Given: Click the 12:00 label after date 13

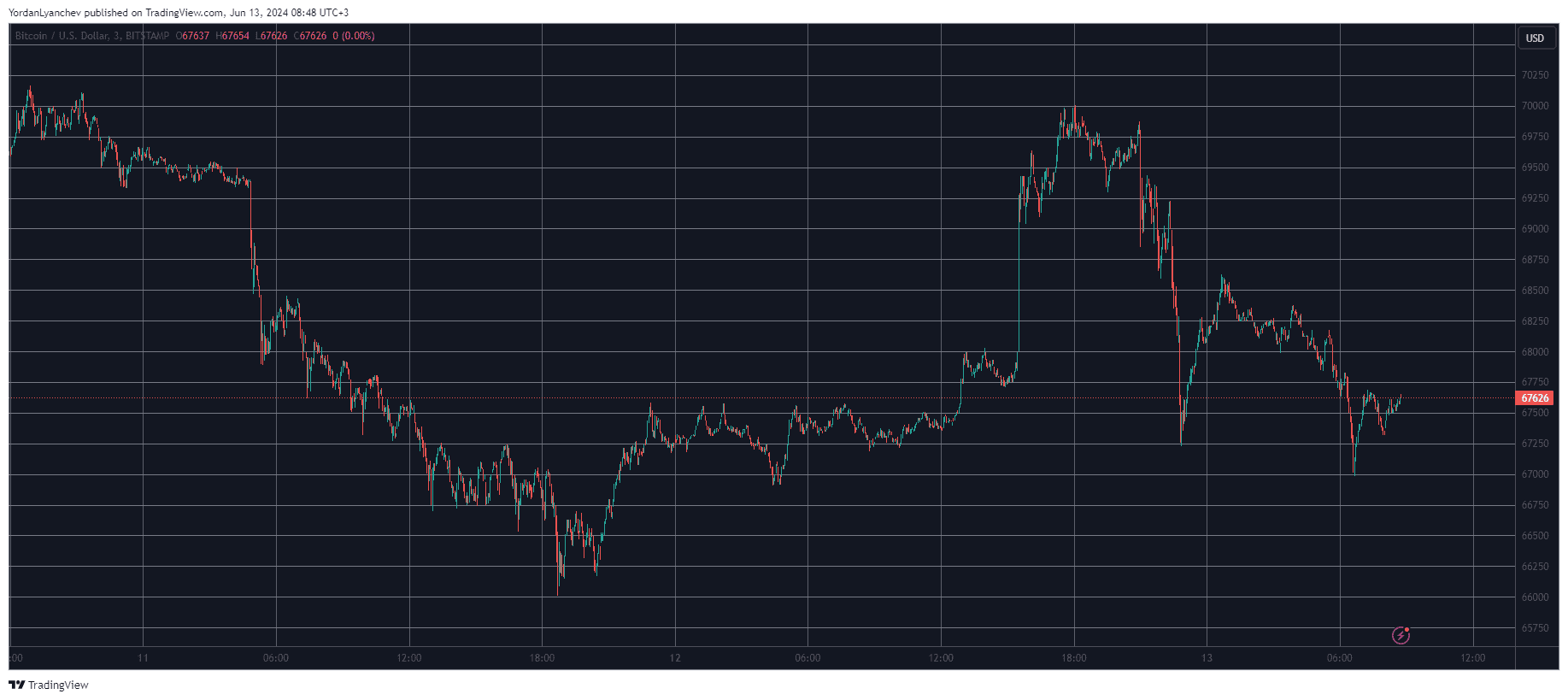Looking at the screenshot, I should tap(1473, 658).
